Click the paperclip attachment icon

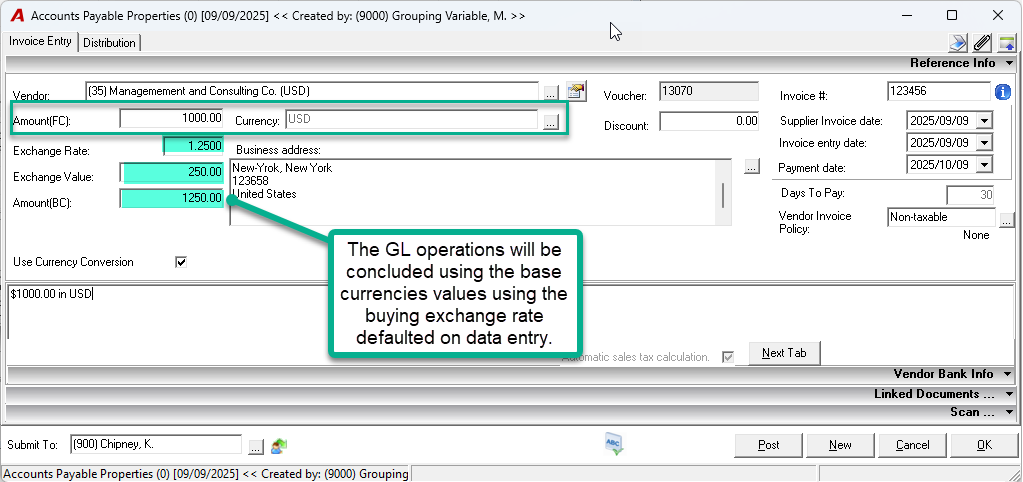click(982, 43)
